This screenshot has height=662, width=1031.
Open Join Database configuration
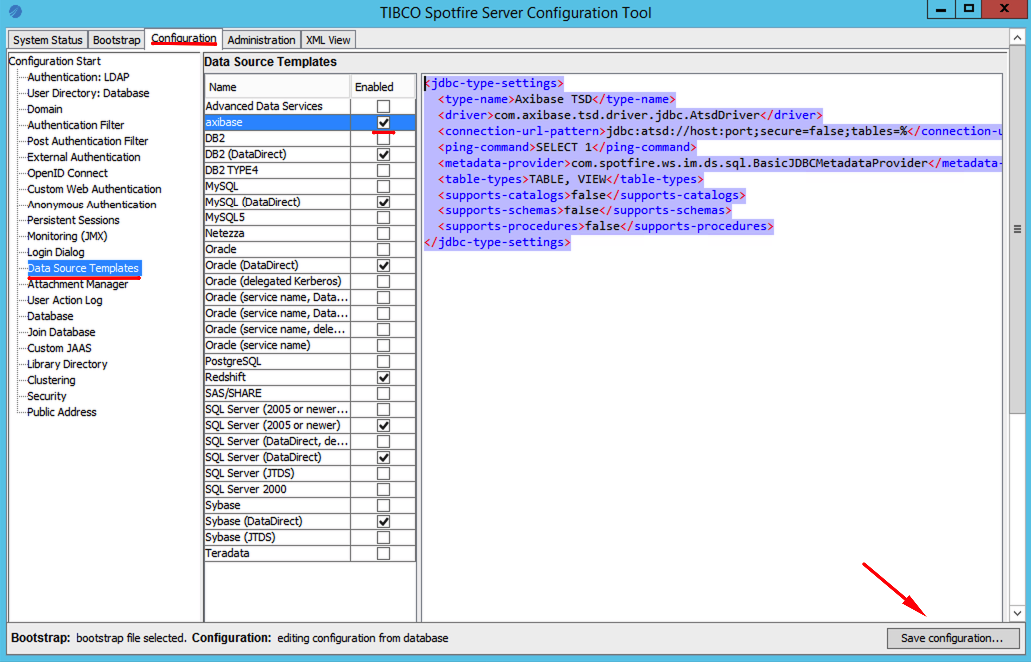[61, 333]
